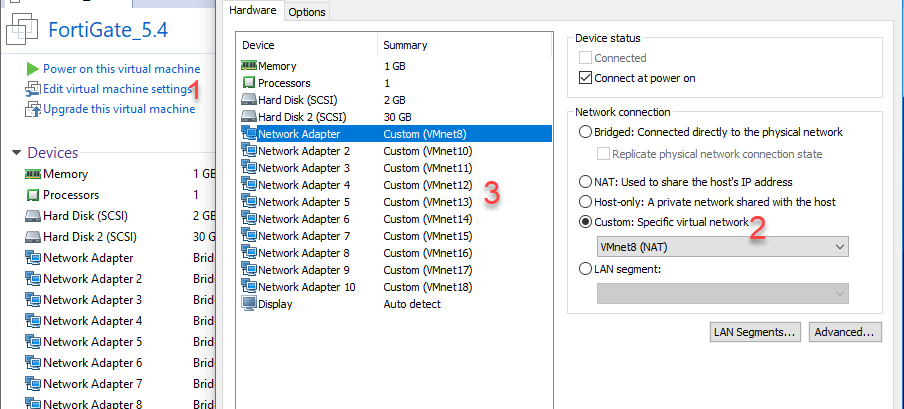904x409 pixels.
Task: Click the Device column header
Action: pyautogui.click(x=307, y=45)
